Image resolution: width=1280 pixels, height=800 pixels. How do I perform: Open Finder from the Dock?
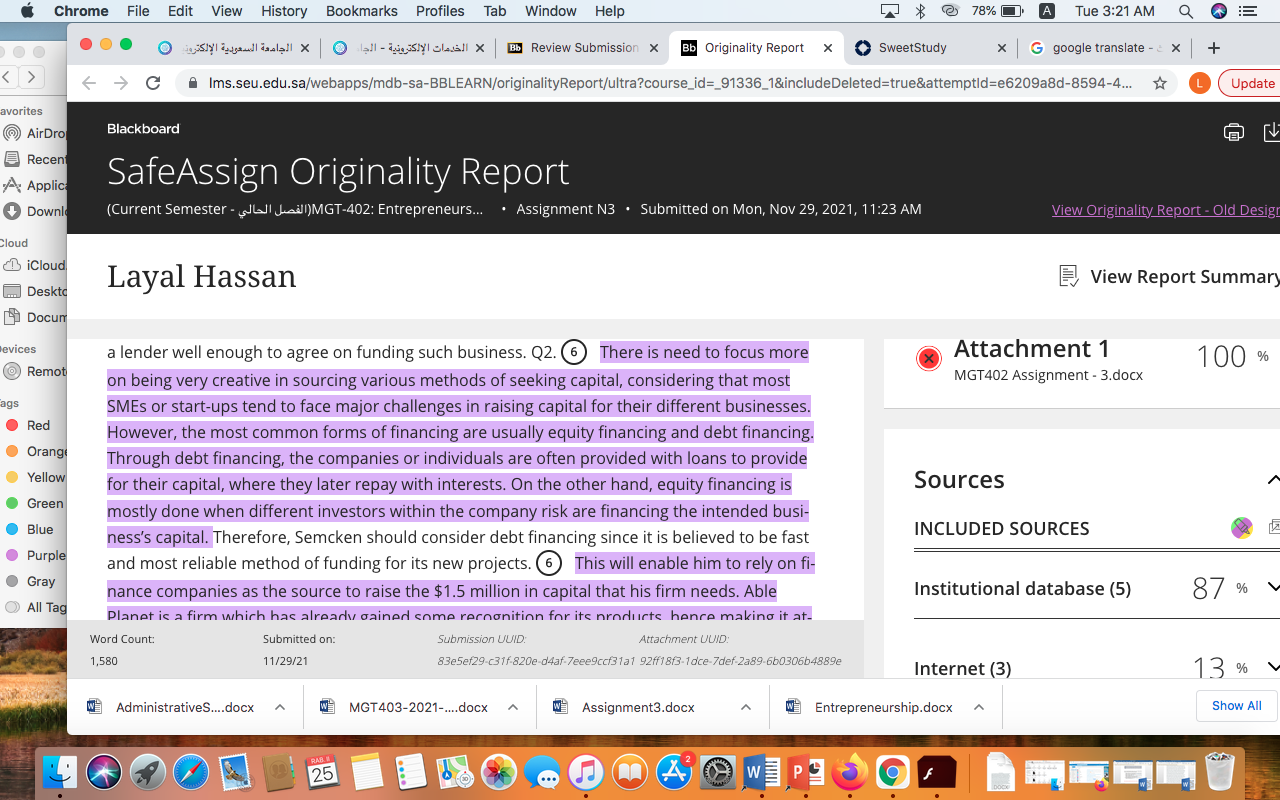pos(61,772)
